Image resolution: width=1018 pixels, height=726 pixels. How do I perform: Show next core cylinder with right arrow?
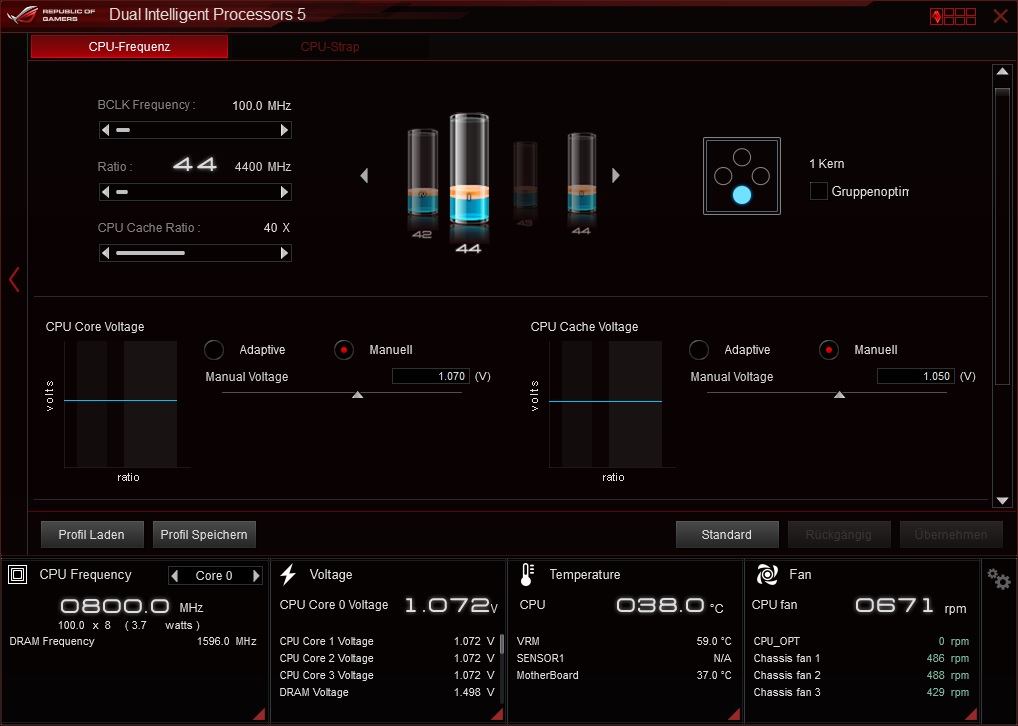[615, 175]
